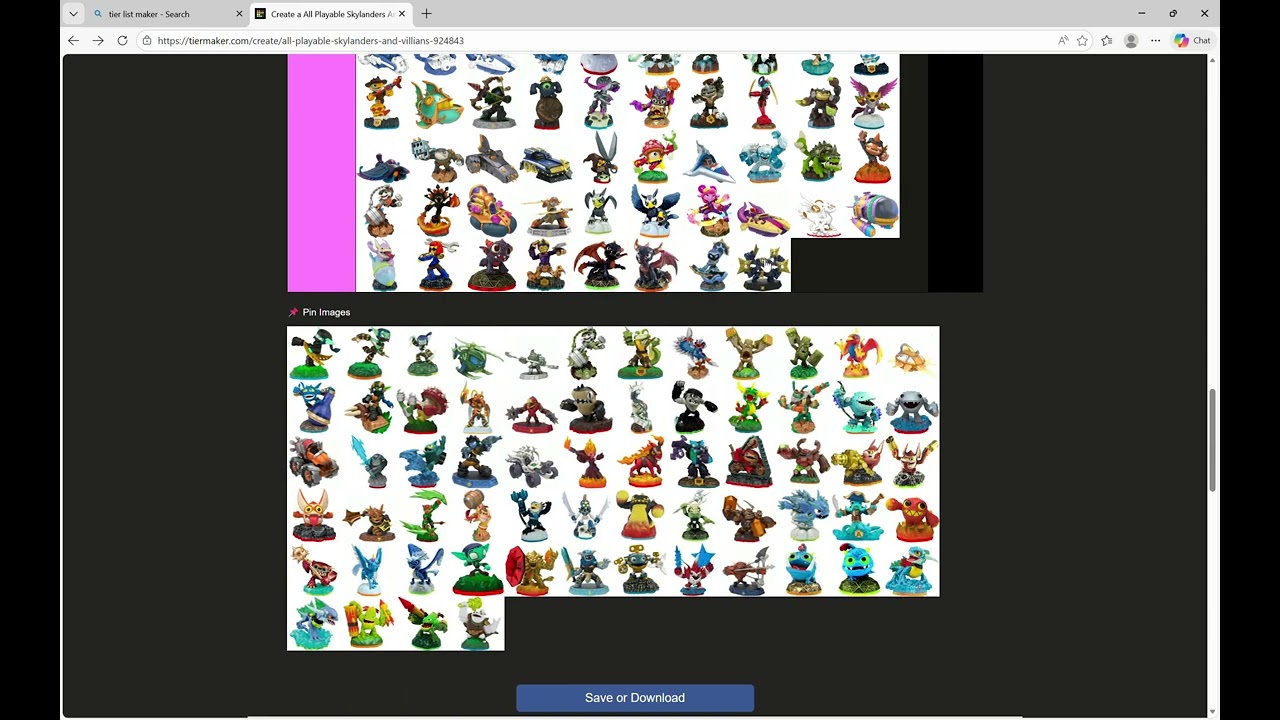
Task: Select the green Stealth Stinger helicopter image
Action: (x=476, y=353)
